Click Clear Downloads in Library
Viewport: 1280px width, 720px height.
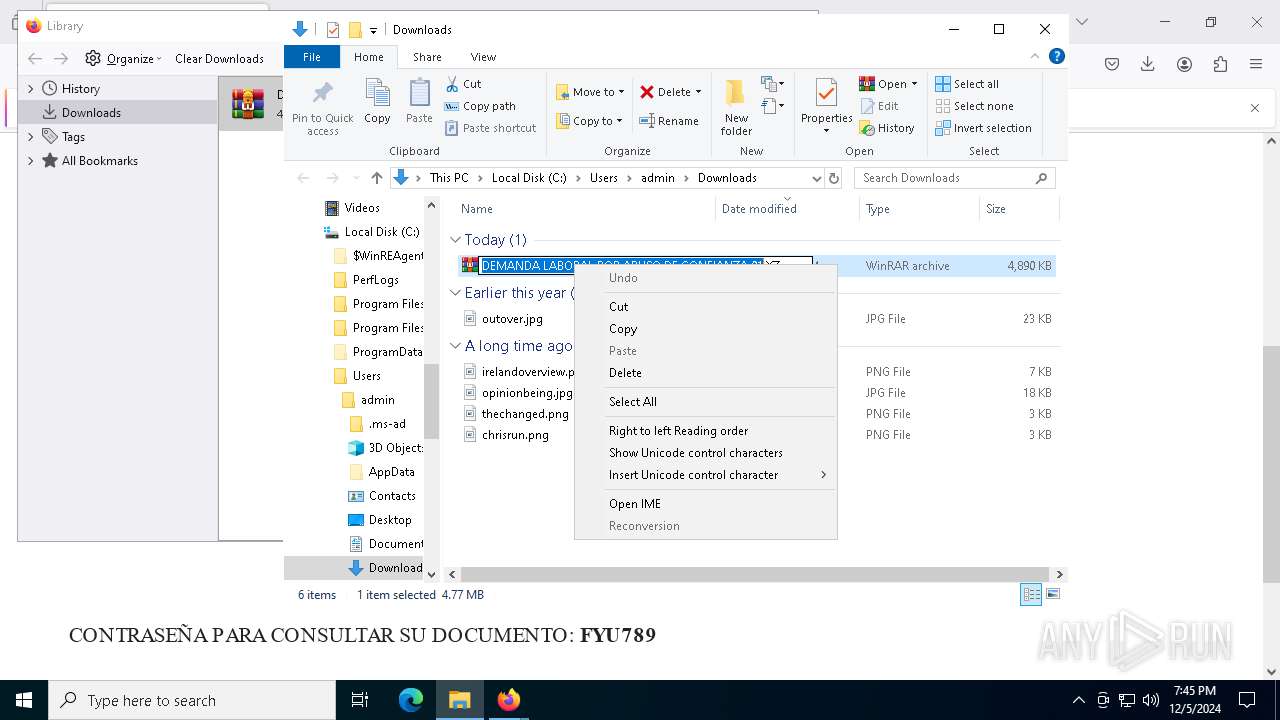pyautogui.click(x=219, y=58)
